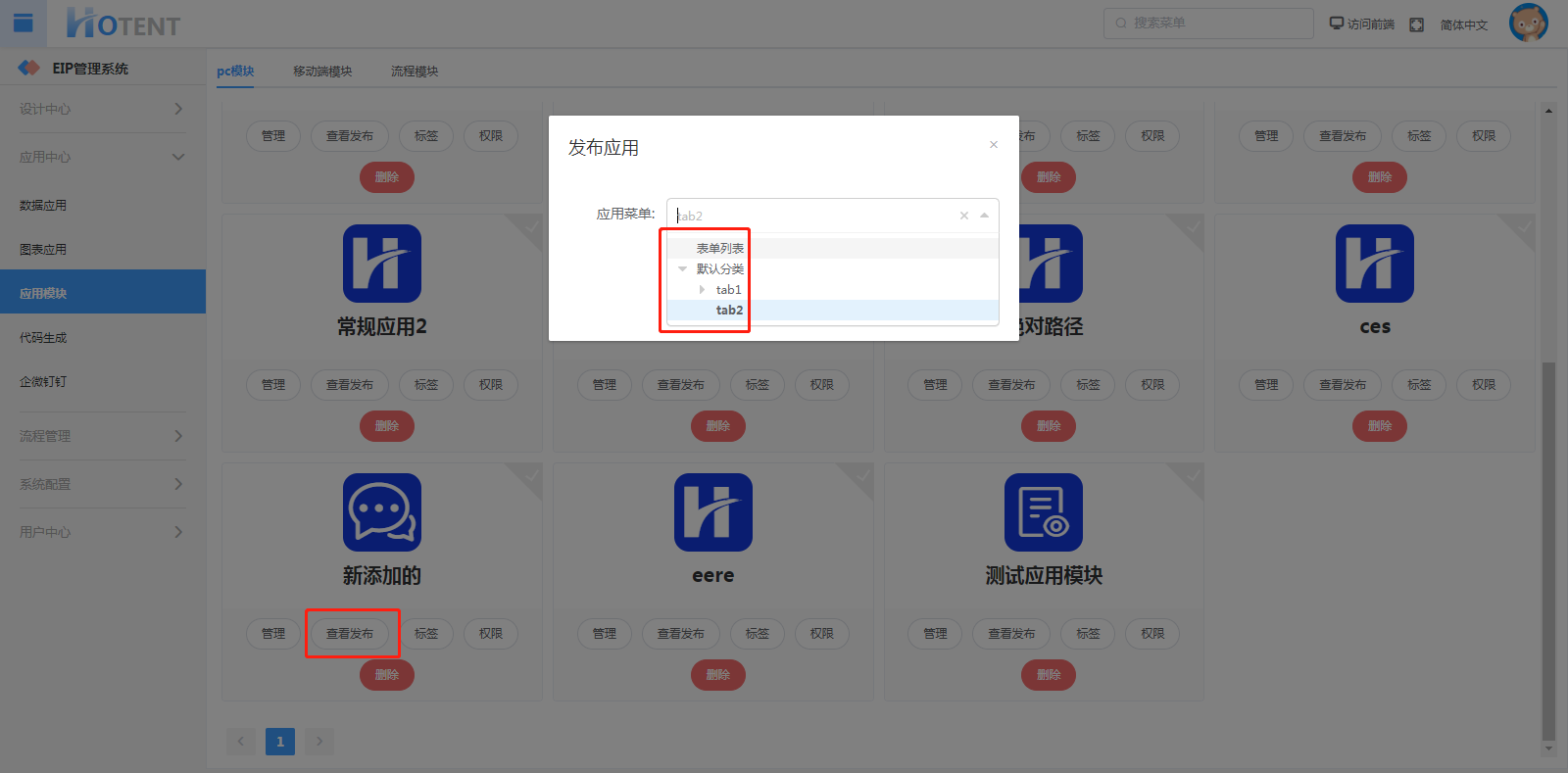Open 企微钉钉 in the sidebar
Viewport: 1568px width, 773px height.
(103, 382)
